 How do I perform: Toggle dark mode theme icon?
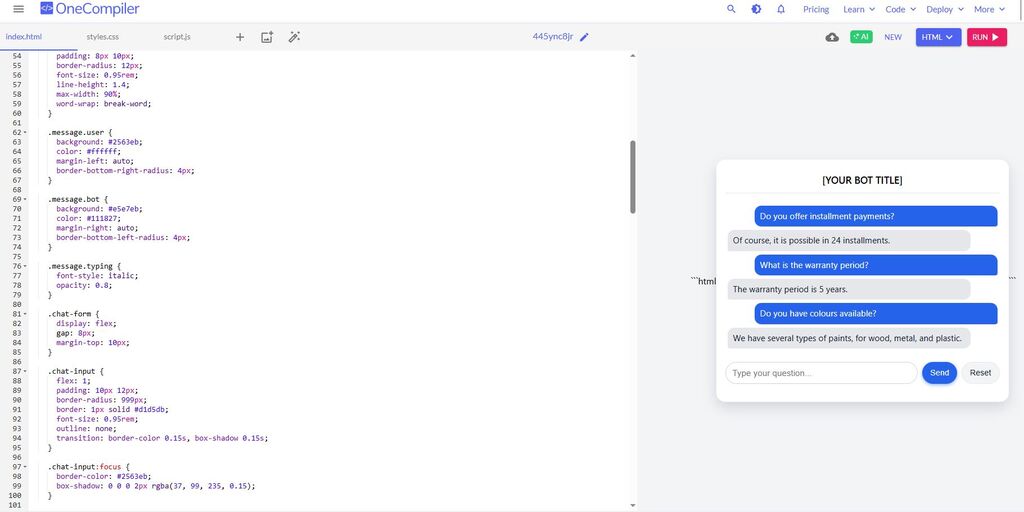756,9
